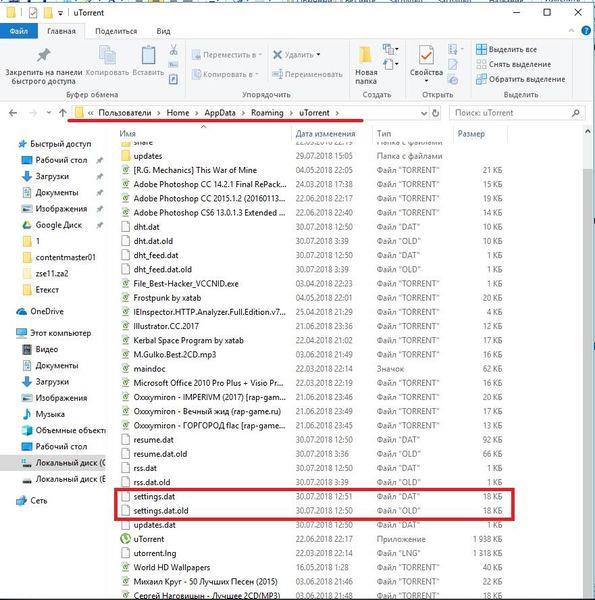Click the Home breadcrumb segment
This screenshot has width=595, height=600.
[178, 113]
